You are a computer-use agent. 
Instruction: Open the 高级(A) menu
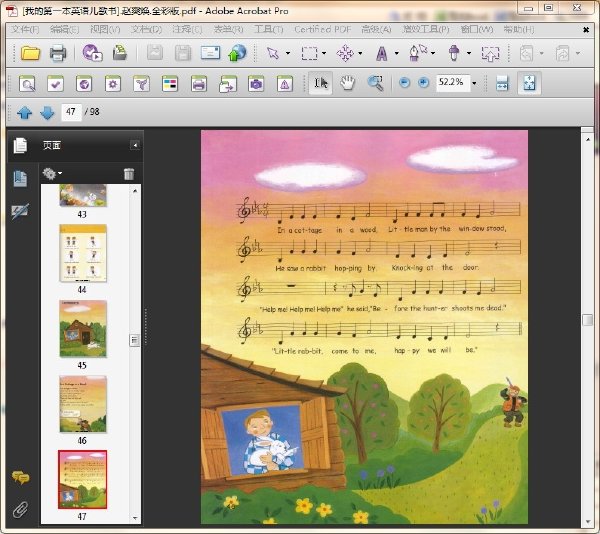376,29
